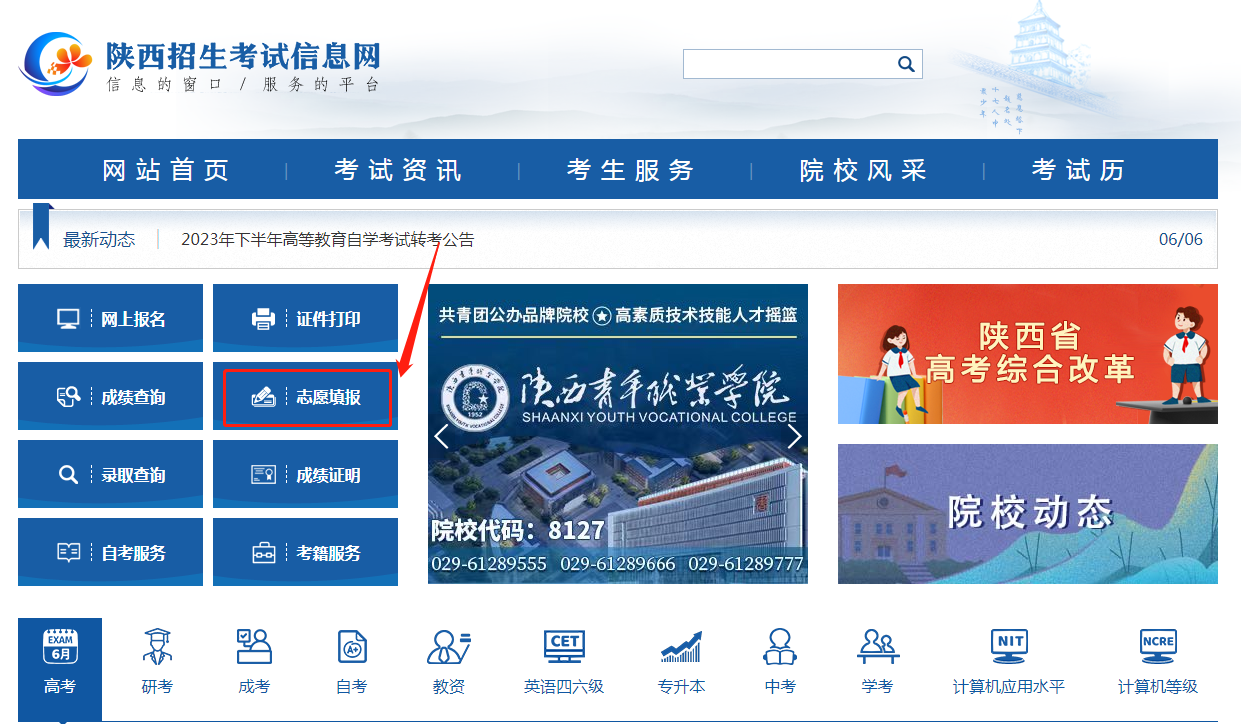Select the 计算机等级 NCRE icon
The width and height of the screenshot is (1241, 724).
tap(1158, 647)
